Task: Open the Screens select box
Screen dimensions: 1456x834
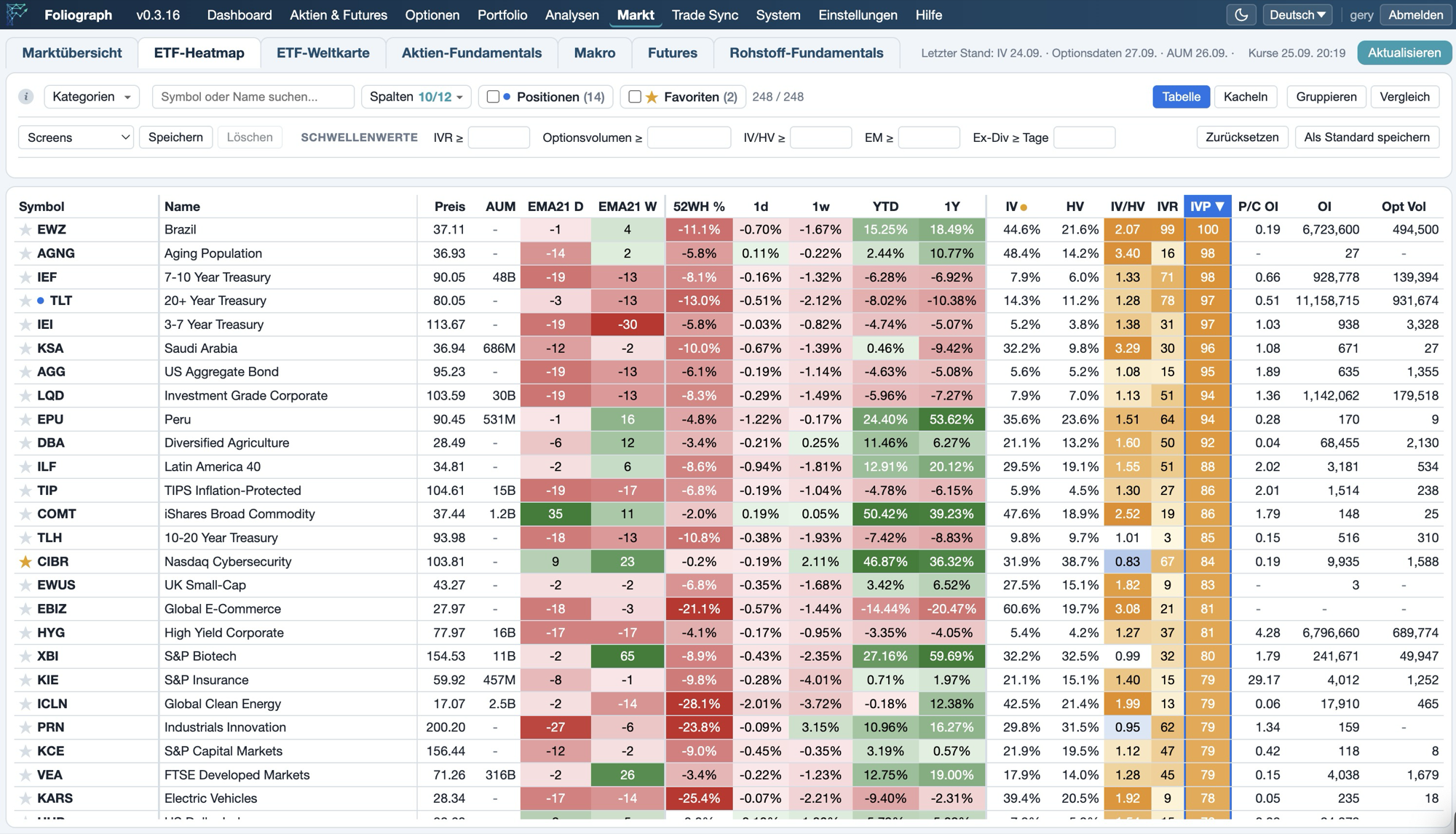Action: (x=76, y=138)
